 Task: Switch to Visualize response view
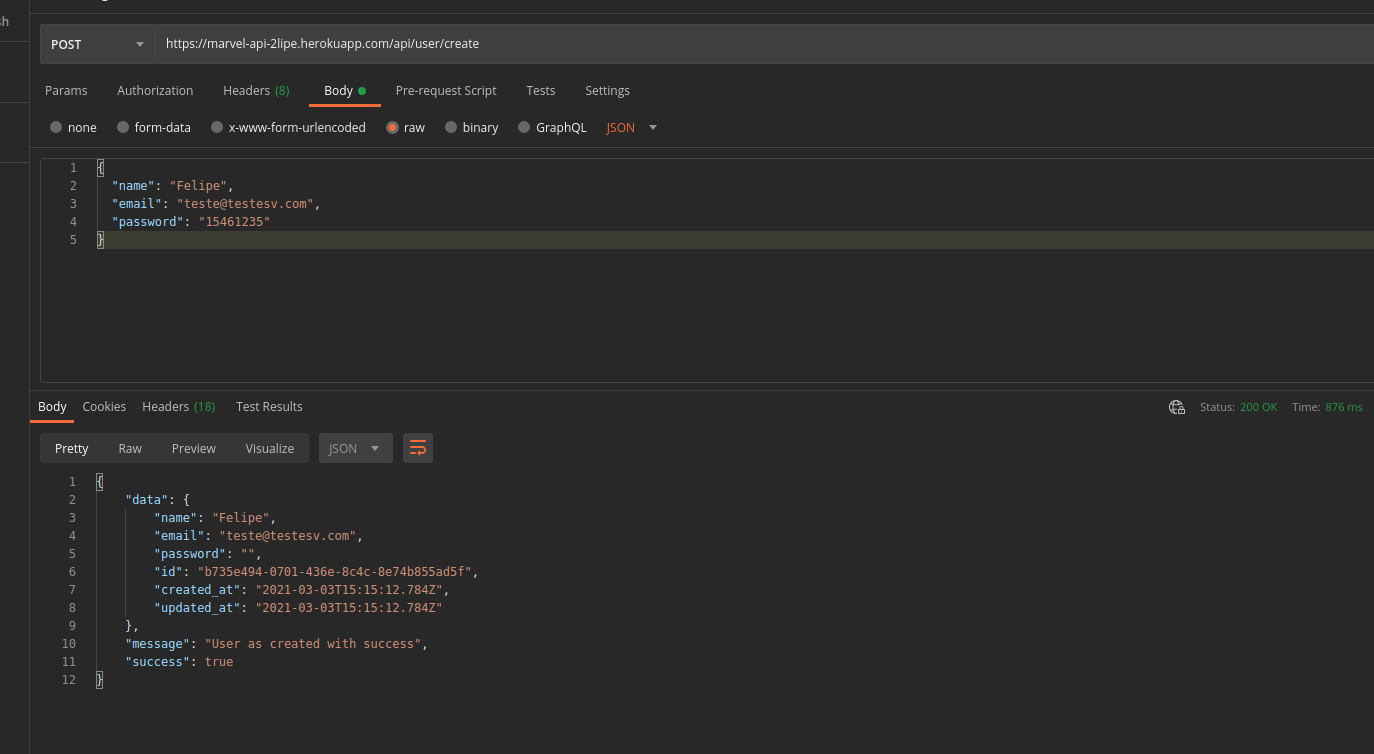click(x=270, y=448)
